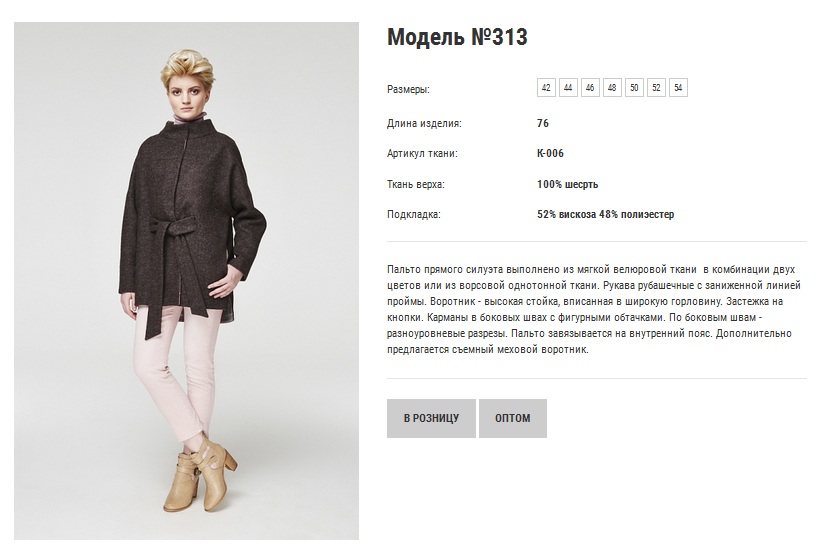Click the product length value 76
Viewport: 820px width, 548px height.
[543, 123]
